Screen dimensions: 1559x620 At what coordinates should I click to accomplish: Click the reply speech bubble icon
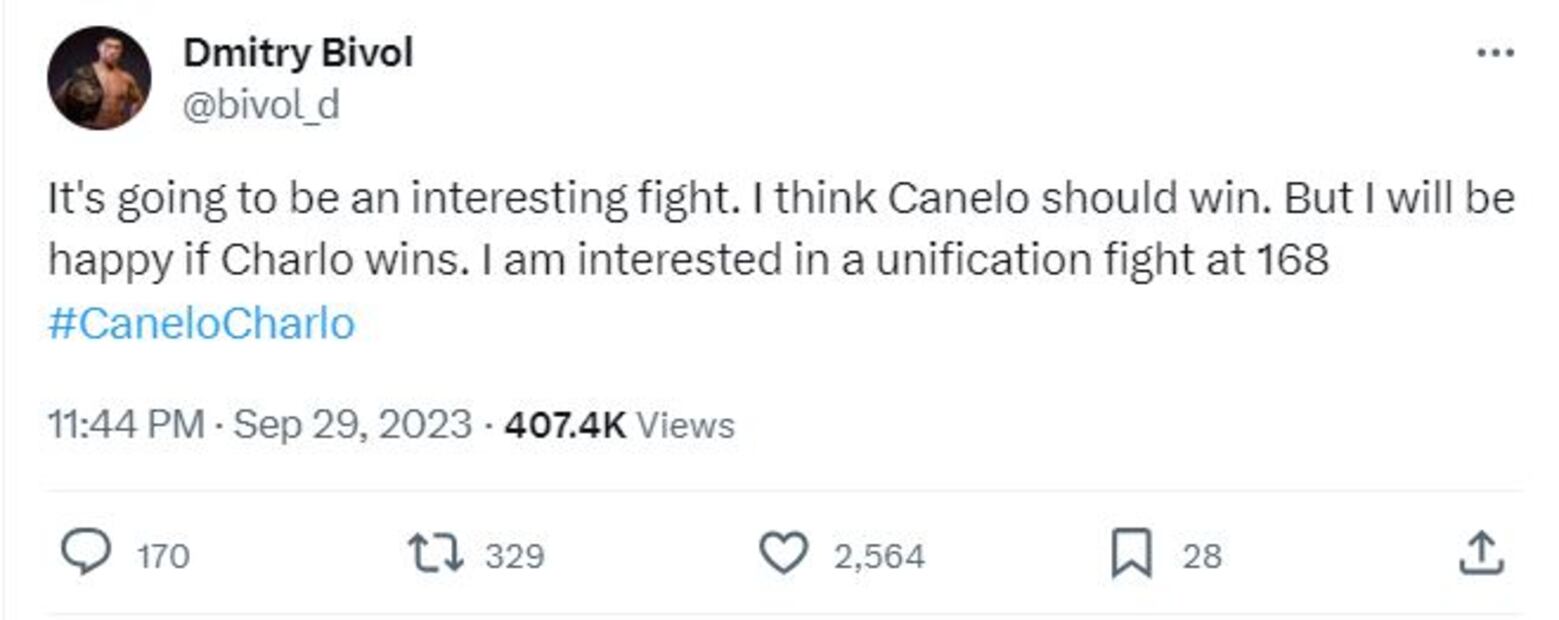coord(87,553)
